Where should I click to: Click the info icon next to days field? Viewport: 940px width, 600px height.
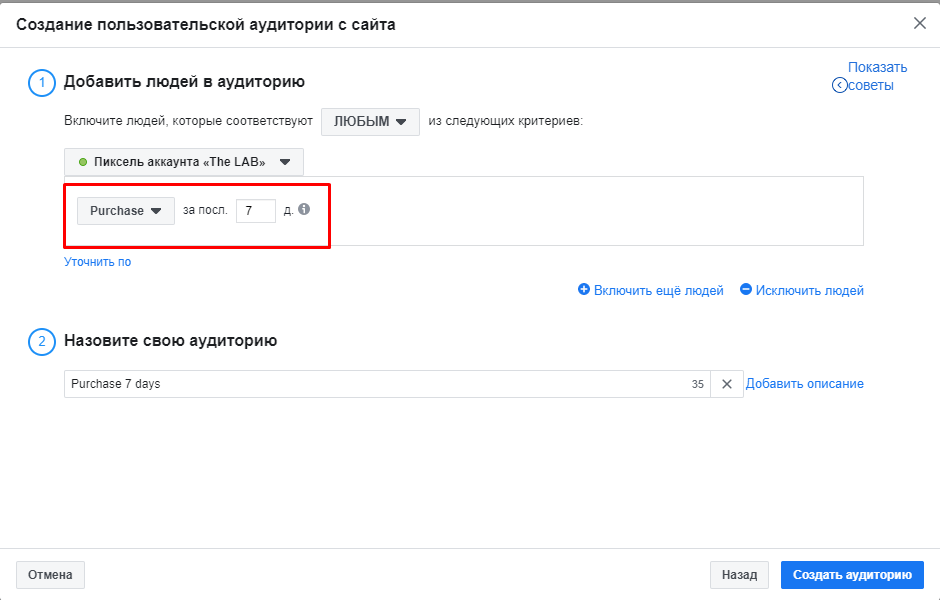[303, 210]
